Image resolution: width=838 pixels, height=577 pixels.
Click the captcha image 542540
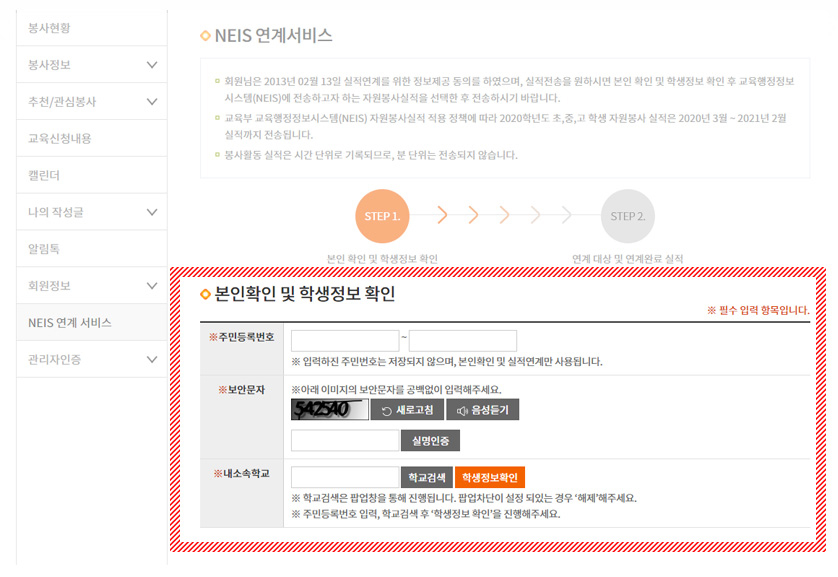pyautogui.click(x=330, y=409)
